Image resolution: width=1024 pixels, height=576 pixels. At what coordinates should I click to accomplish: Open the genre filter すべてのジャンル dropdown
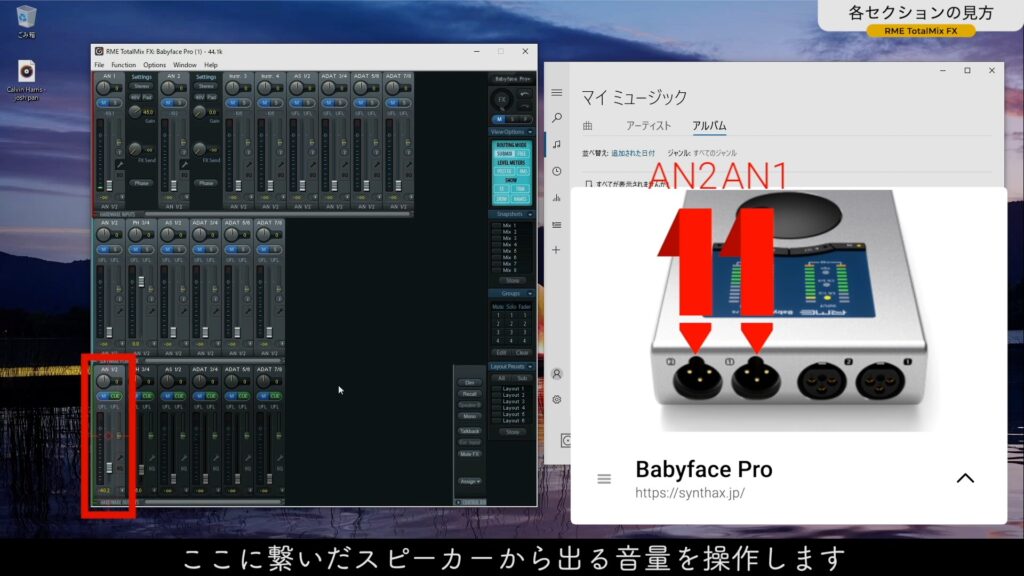[714, 153]
